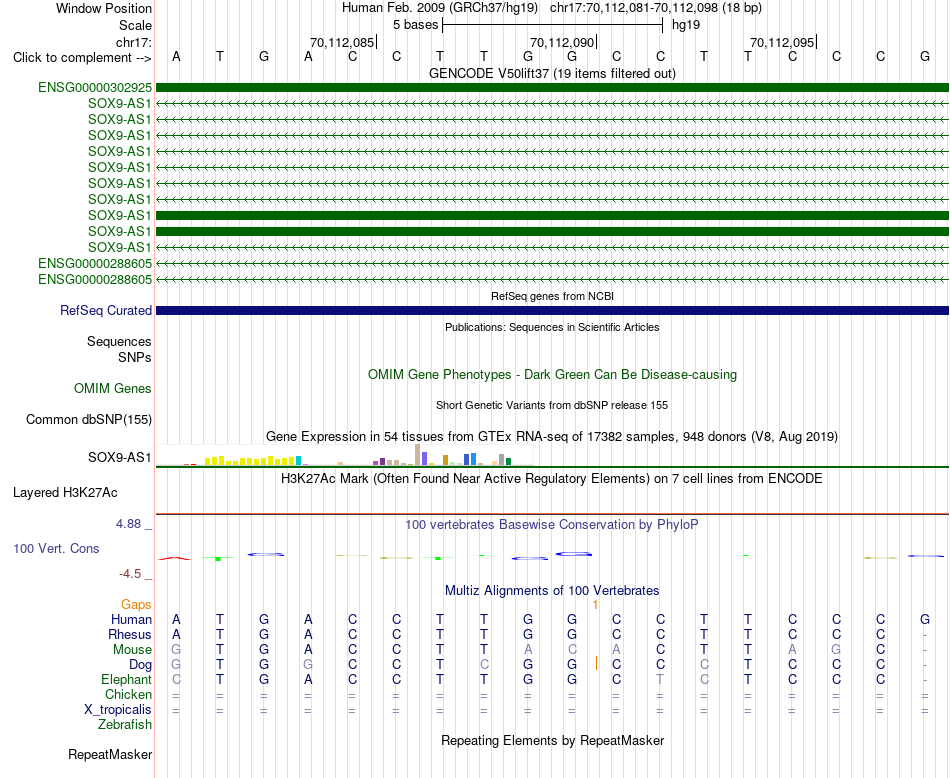Select the Rhesus species row label
The height and width of the screenshot is (778, 950).
[130, 634]
